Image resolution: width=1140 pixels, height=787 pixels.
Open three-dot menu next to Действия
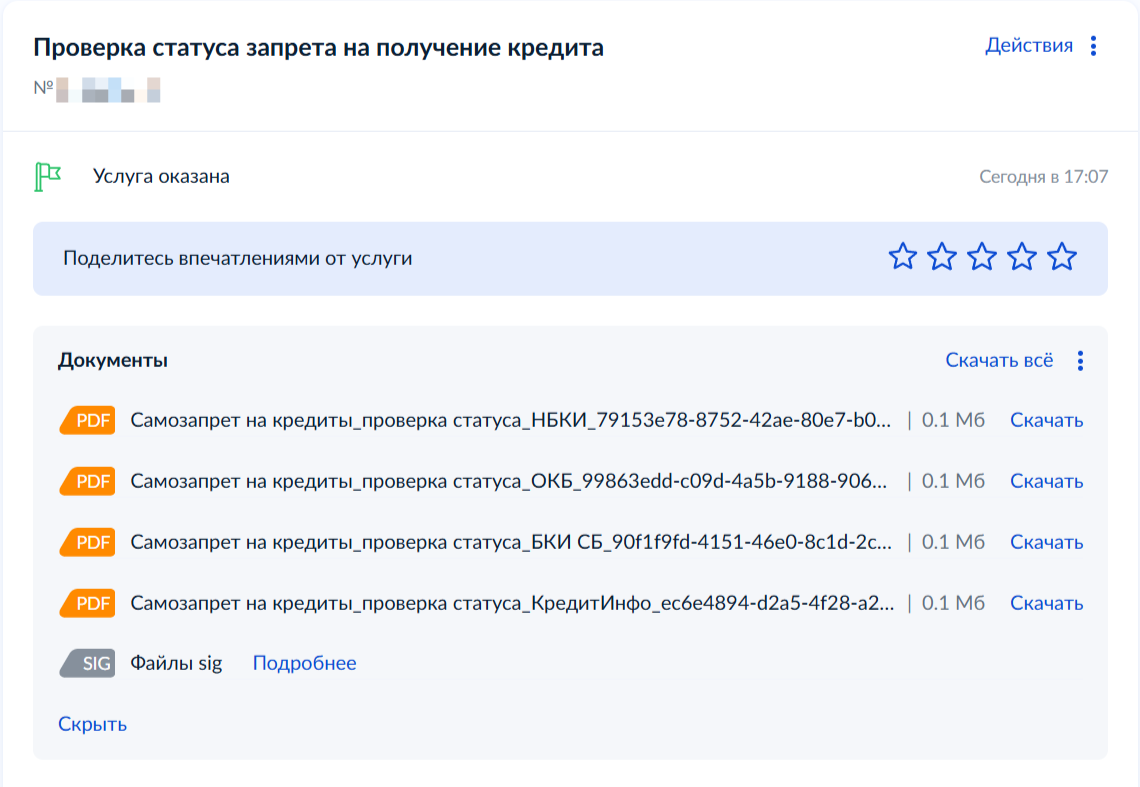click(1093, 46)
